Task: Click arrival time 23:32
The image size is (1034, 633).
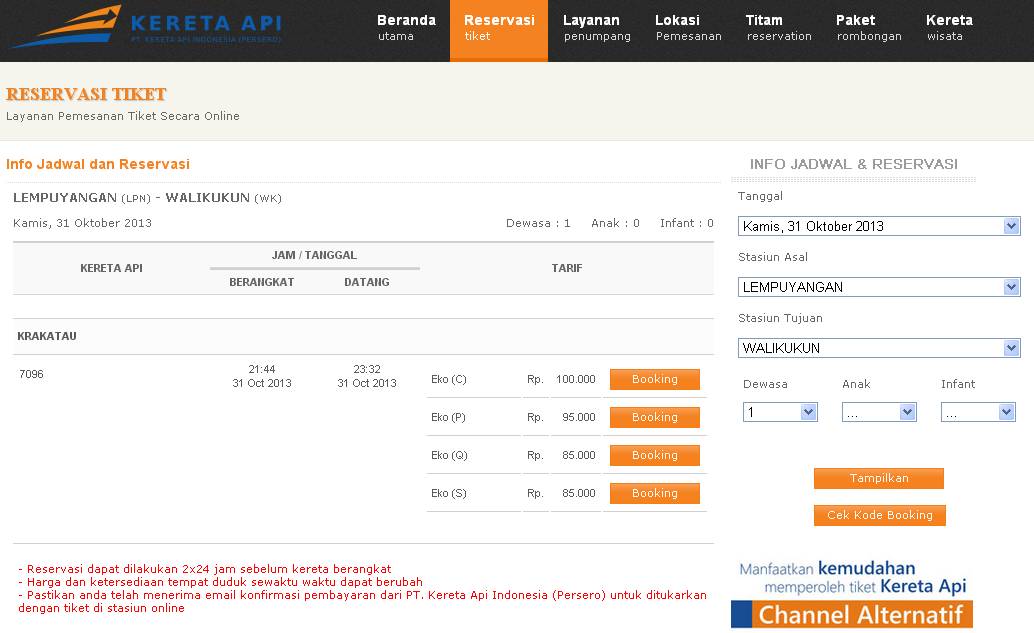Action: click(367, 369)
